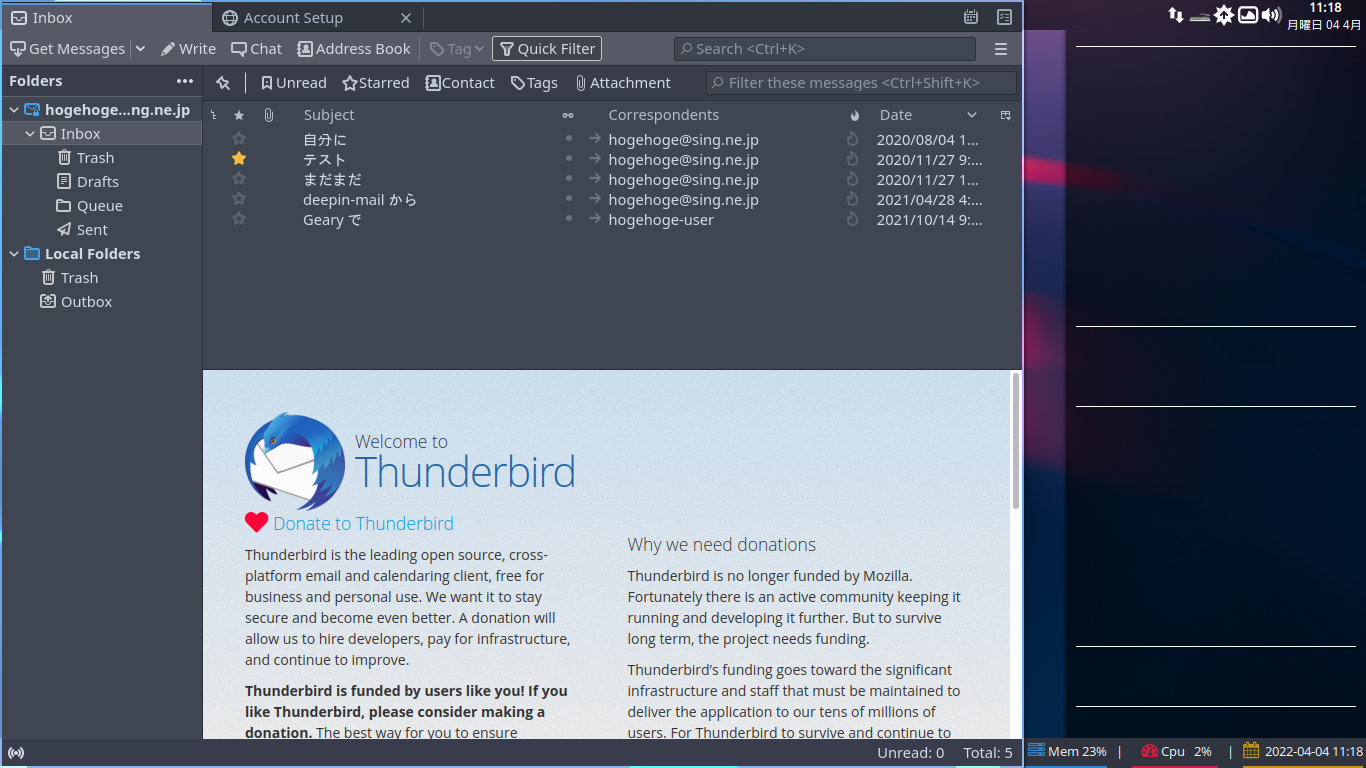Screen dimensions: 1366x768
Task: Sort by junk status column icon
Action: coord(854,115)
